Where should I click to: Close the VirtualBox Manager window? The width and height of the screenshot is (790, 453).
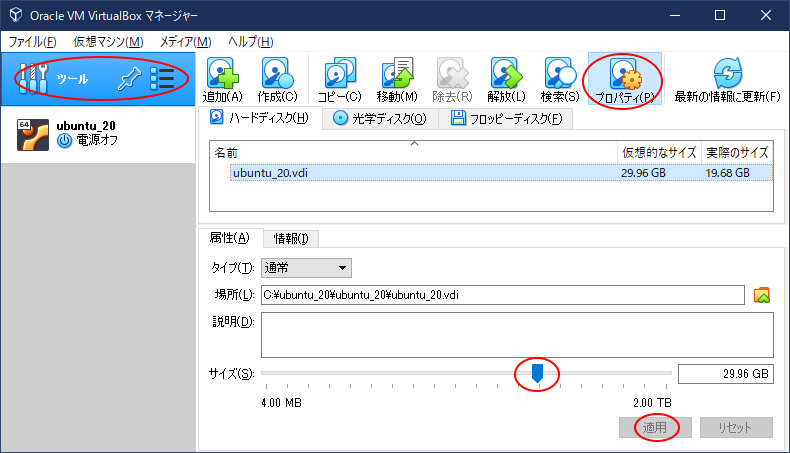[x=766, y=15]
